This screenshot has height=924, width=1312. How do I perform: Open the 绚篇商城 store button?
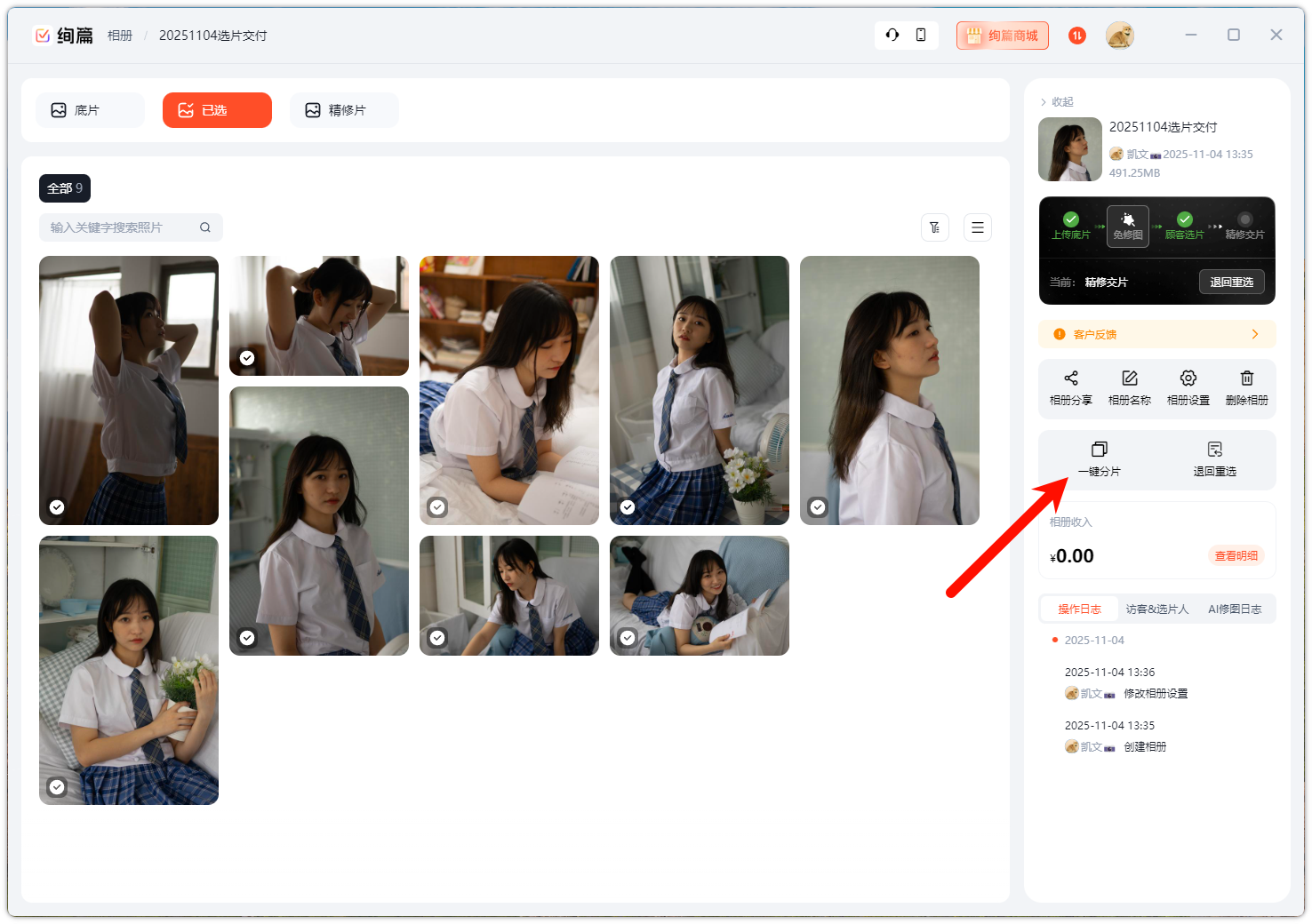point(1003,36)
